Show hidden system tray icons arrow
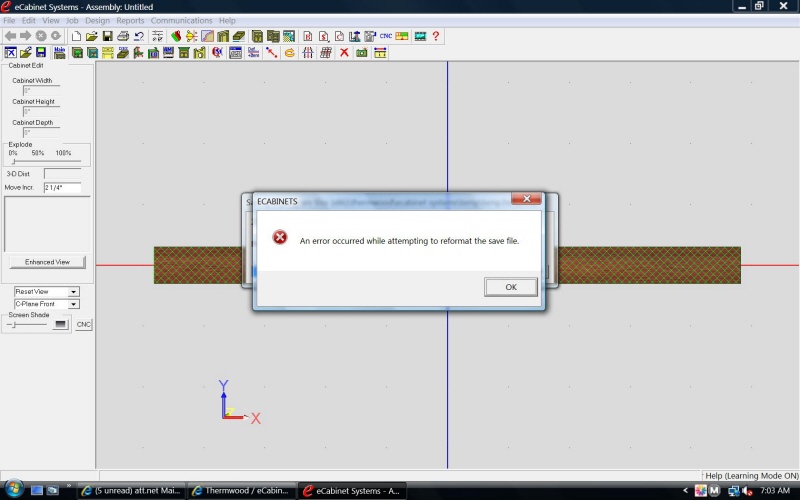Image resolution: width=800 pixels, height=500 pixels. click(x=685, y=491)
